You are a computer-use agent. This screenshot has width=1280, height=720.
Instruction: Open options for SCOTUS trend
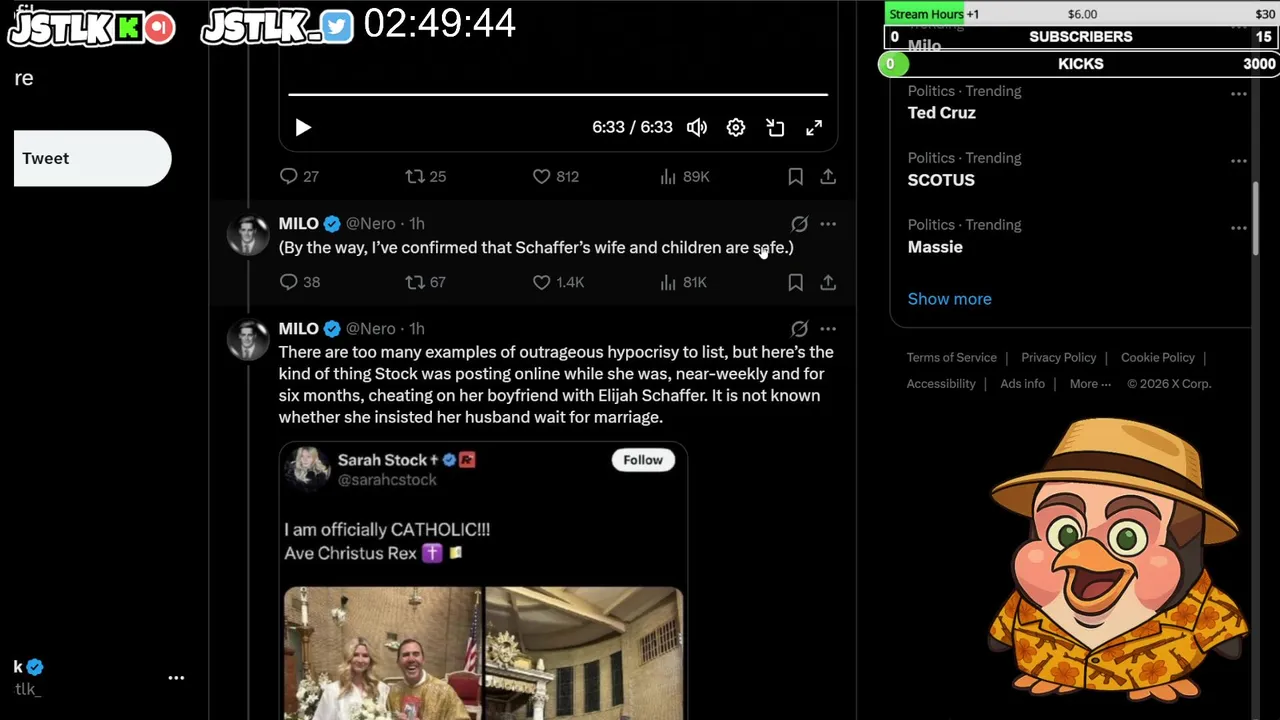1238,161
